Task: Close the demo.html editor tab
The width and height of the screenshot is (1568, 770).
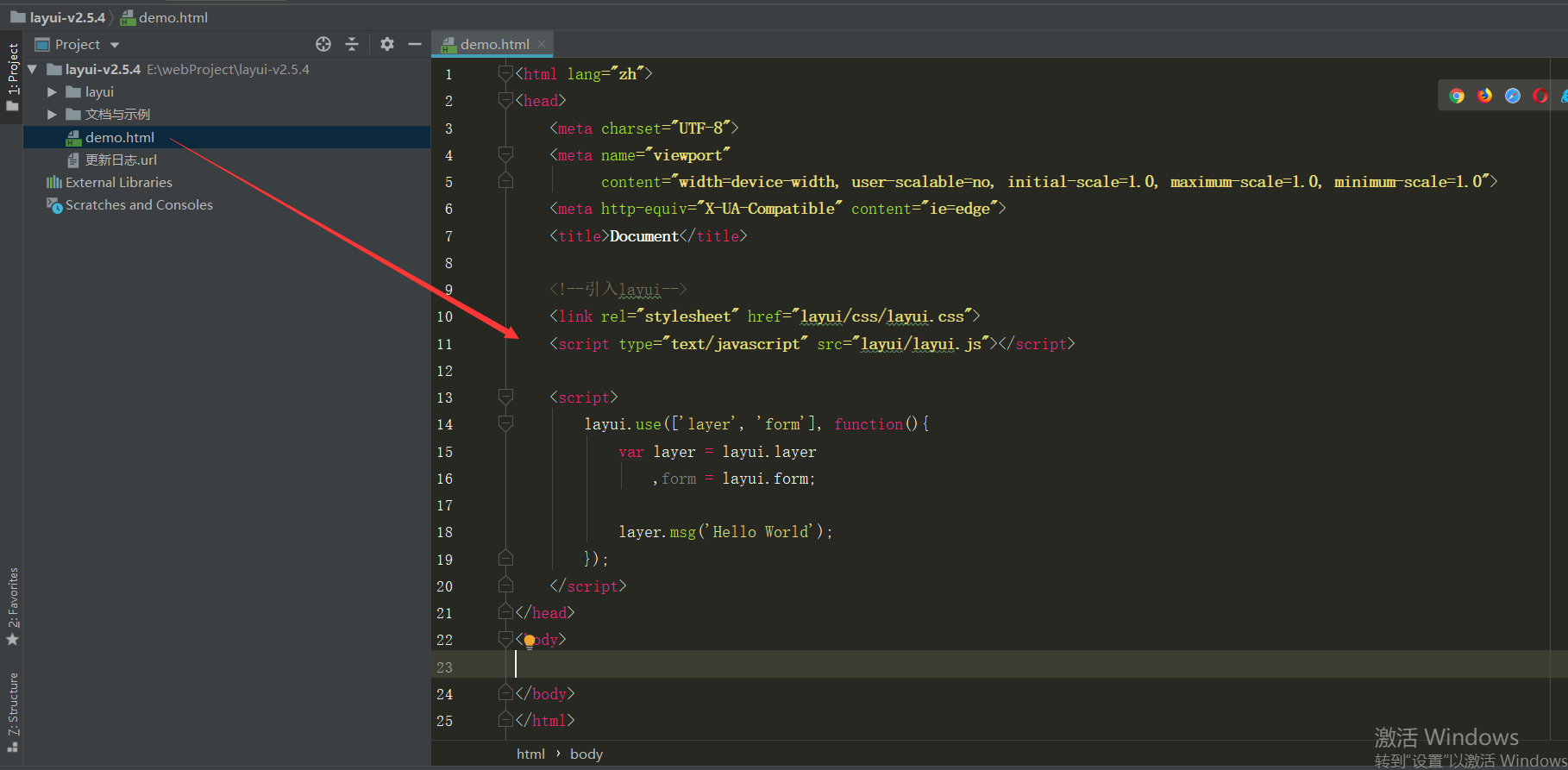Action: [542, 44]
